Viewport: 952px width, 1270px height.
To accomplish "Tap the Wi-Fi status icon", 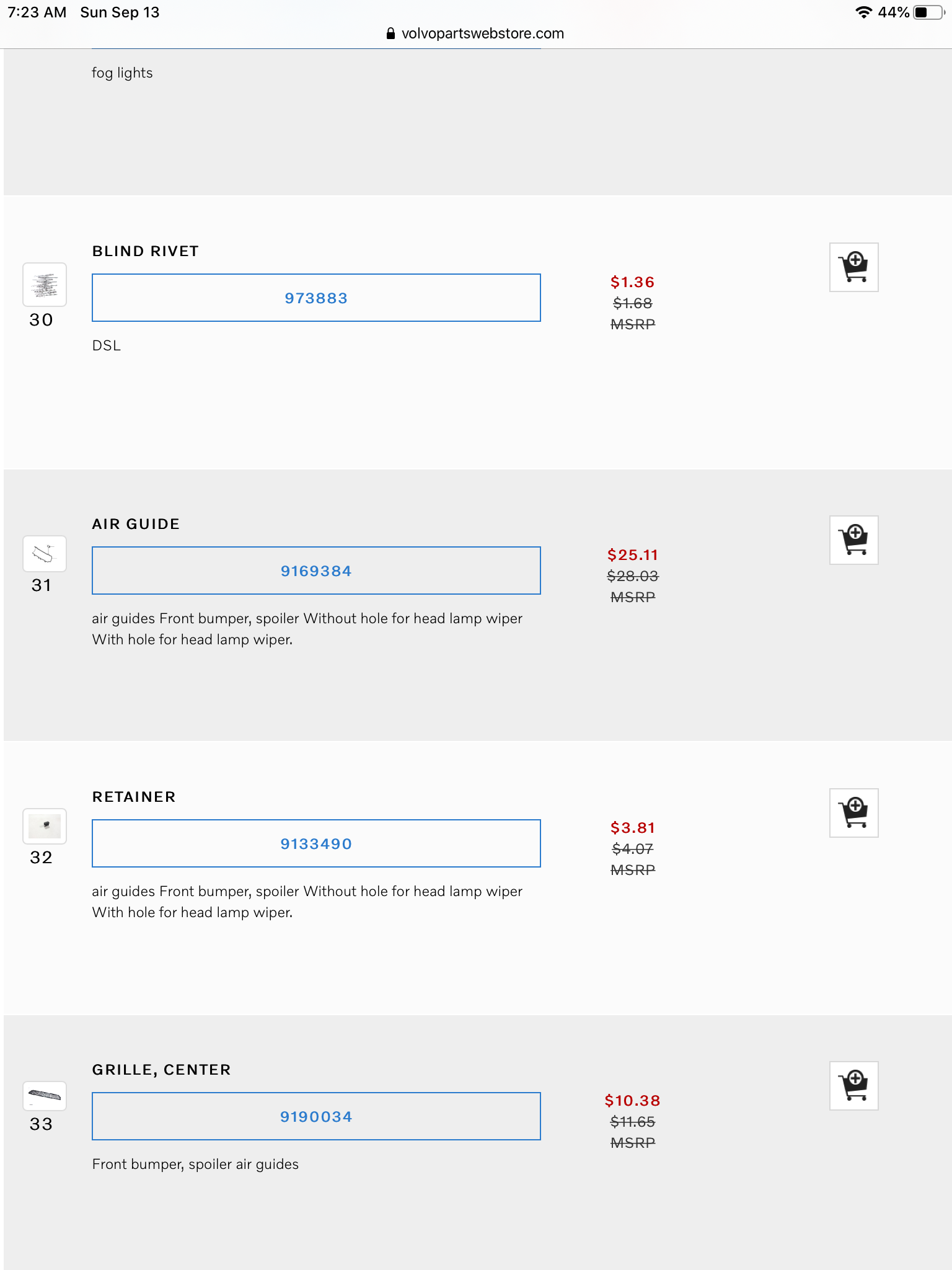I will coord(863,12).
